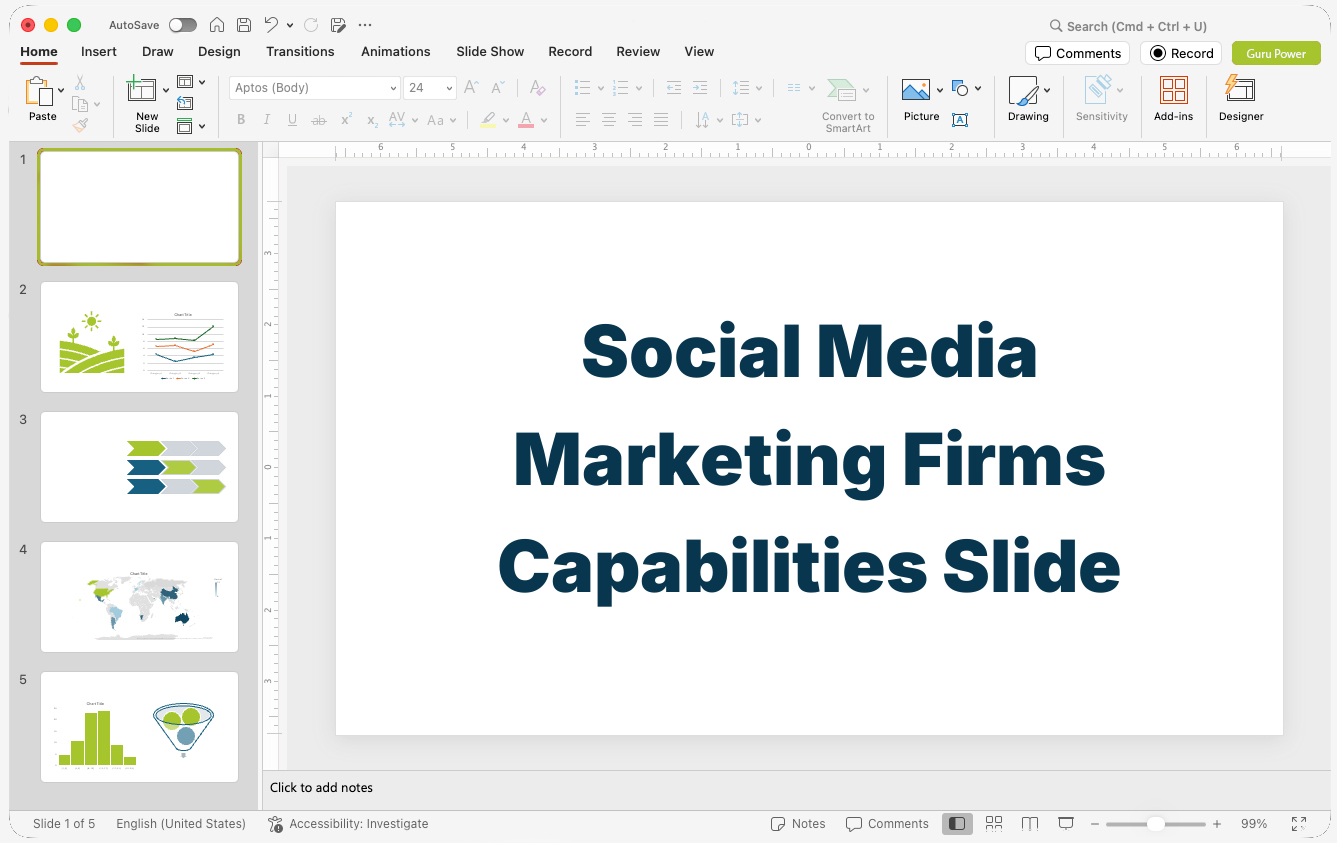The width and height of the screenshot is (1337, 843).
Task: Click the Format Painter brush icon
Action: [80, 125]
